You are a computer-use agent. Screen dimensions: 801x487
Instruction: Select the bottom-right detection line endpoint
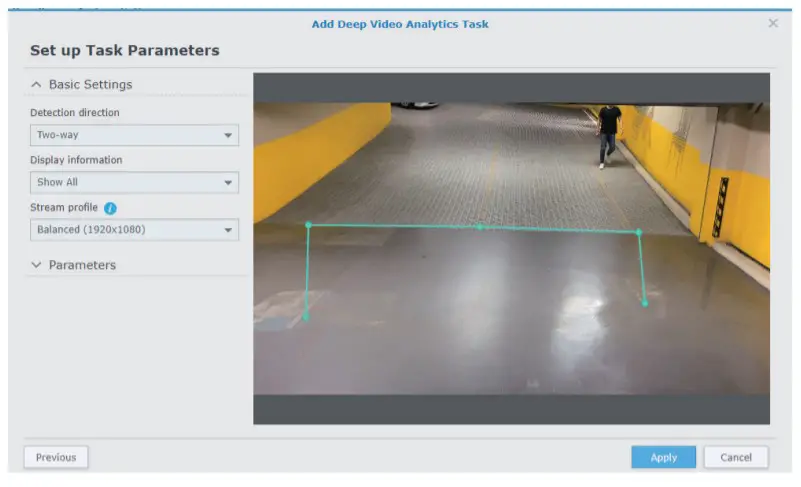[x=645, y=304]
